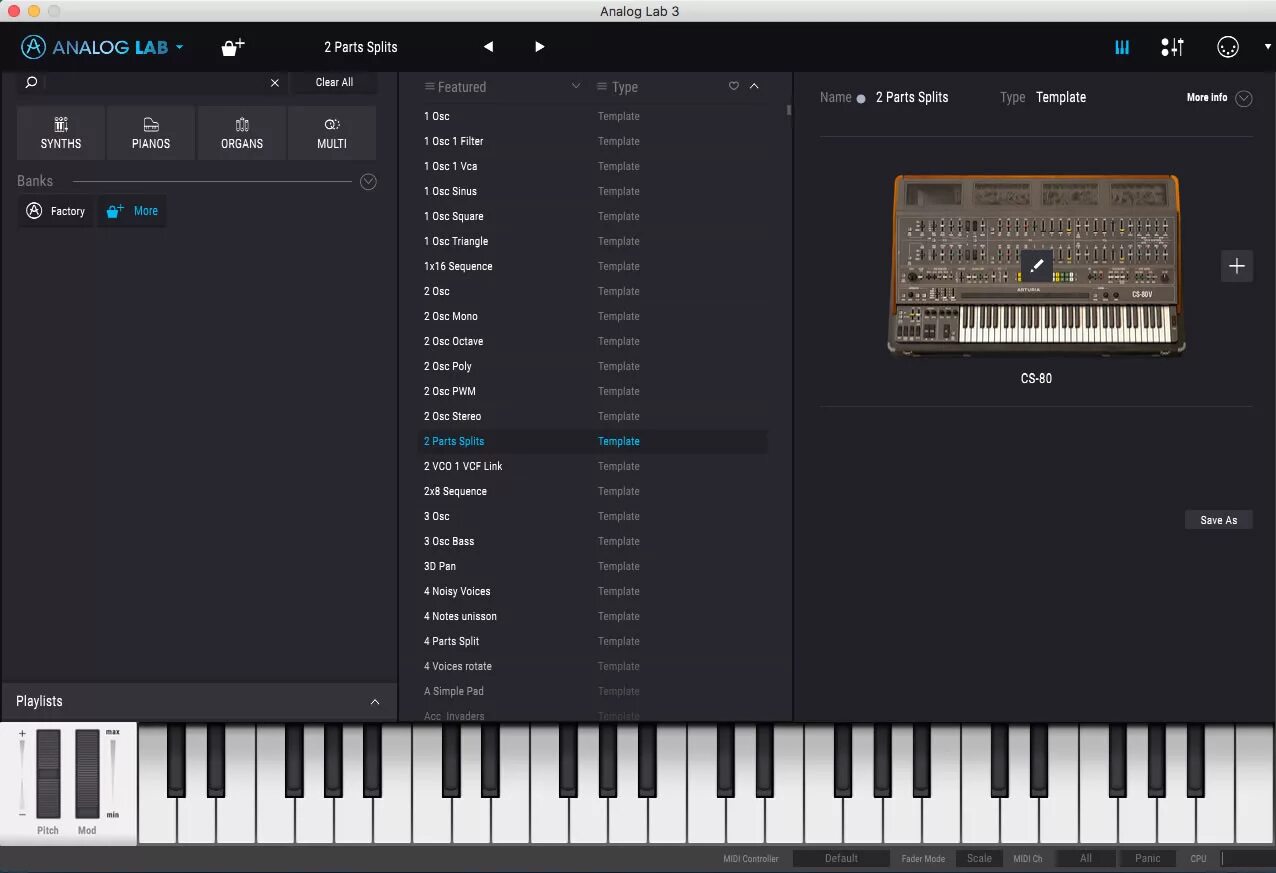Image resolution: width=1276 pixels, height=873 pixels.
Task: Open the sound store bag icon
Action: point(232,47)
